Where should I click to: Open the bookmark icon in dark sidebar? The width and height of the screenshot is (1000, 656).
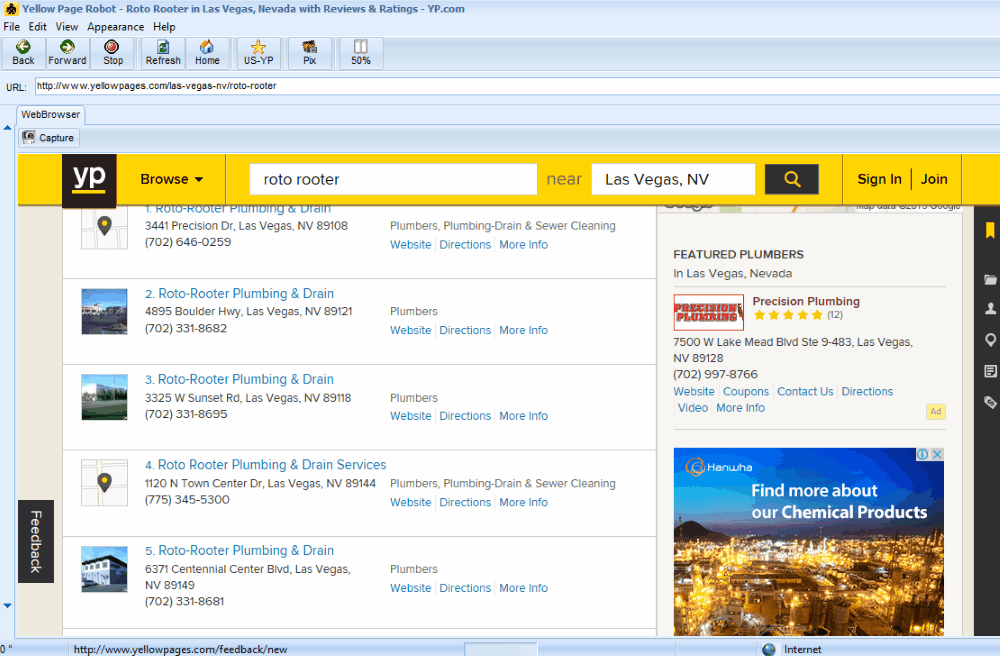(990, 230)
